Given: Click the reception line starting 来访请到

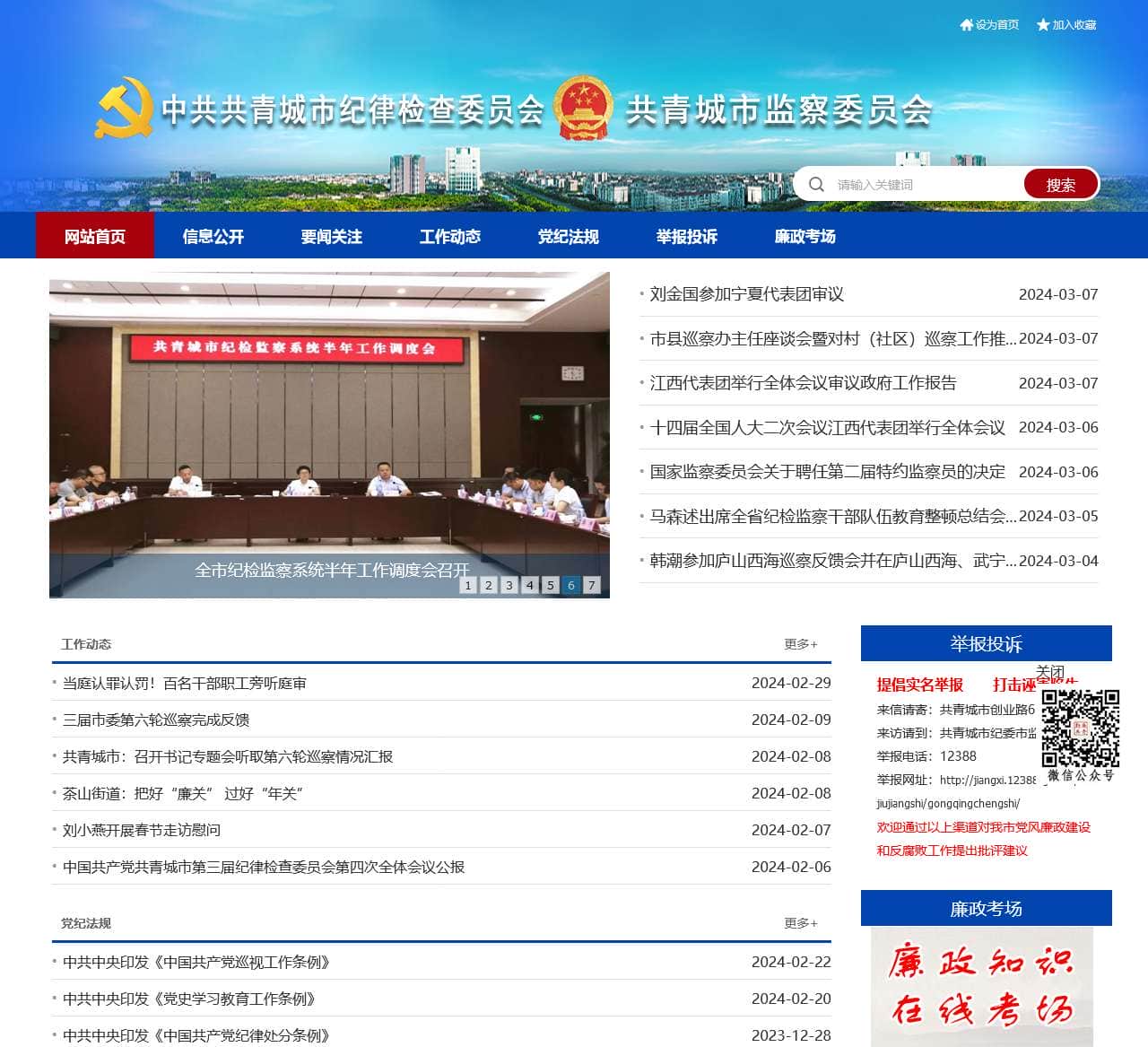Looking at the screenshot, I should pos(956,733).
